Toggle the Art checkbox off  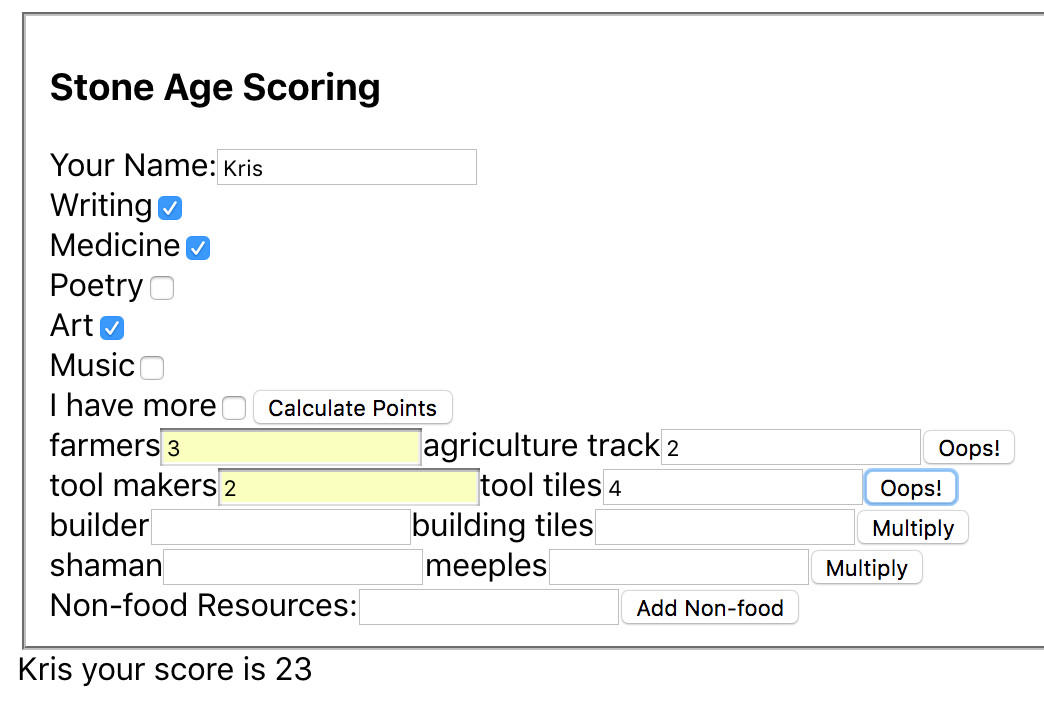[112, 328]
